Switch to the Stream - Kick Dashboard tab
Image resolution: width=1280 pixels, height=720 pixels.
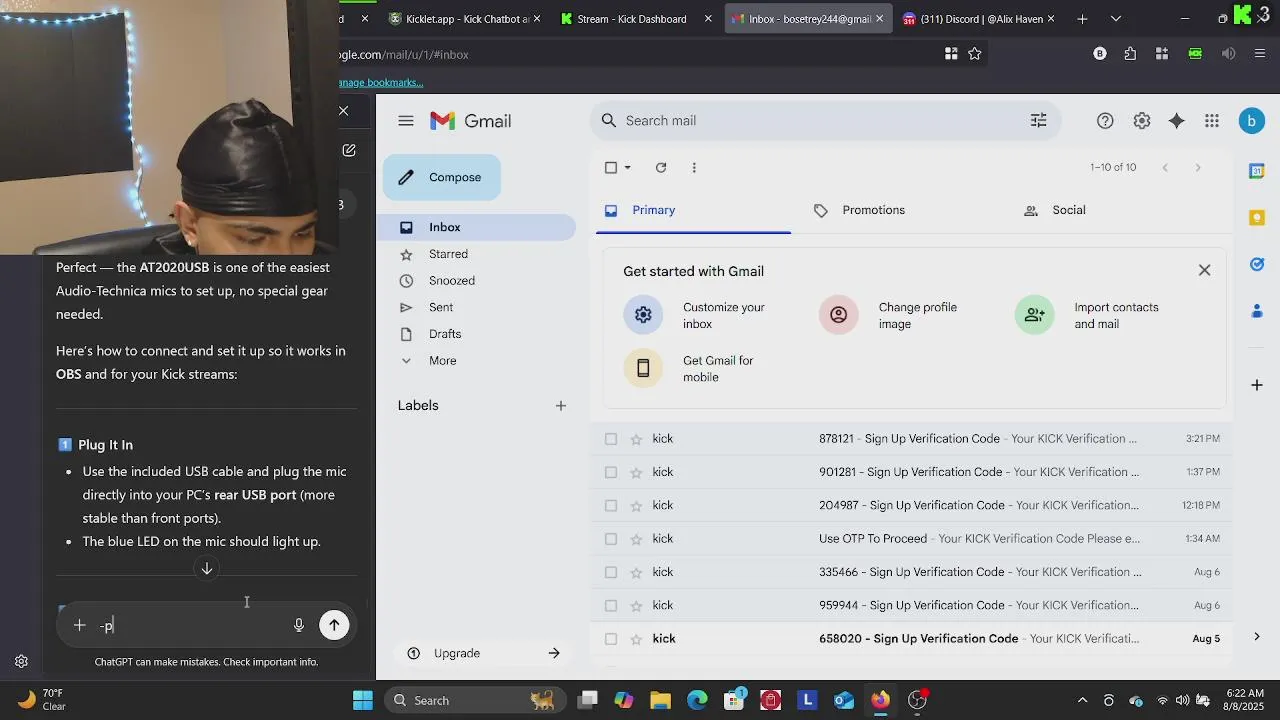(x=636, y=19)
